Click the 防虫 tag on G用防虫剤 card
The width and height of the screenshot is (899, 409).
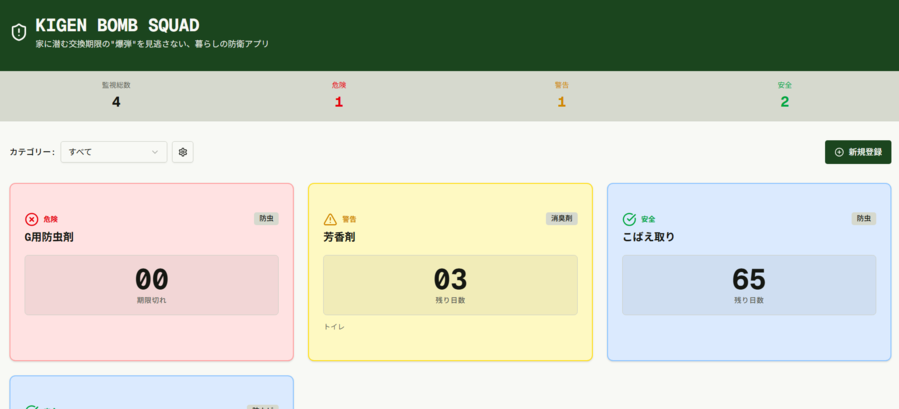pos(266,218)
